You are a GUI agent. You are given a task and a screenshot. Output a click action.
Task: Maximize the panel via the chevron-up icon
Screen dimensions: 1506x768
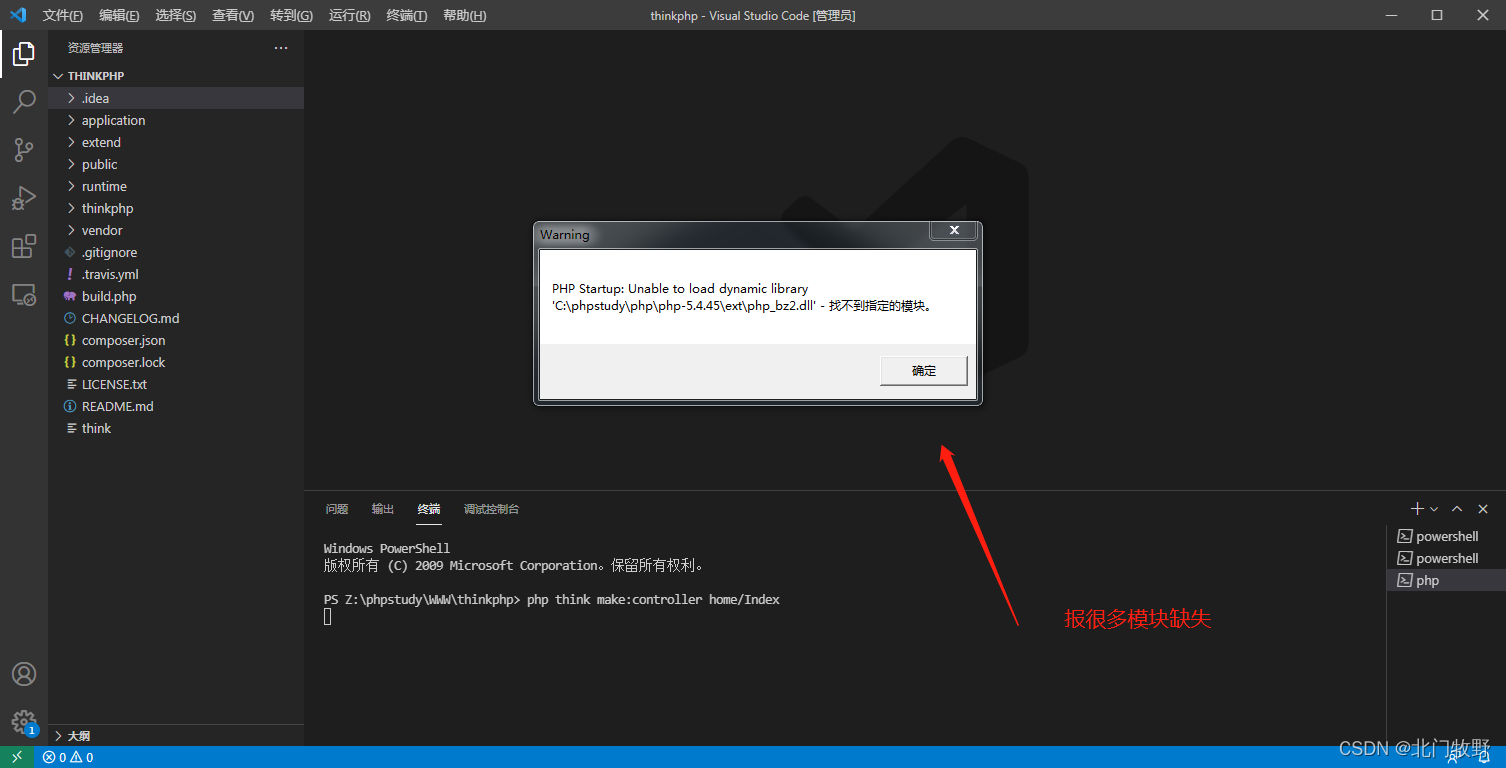point(1457,508)
